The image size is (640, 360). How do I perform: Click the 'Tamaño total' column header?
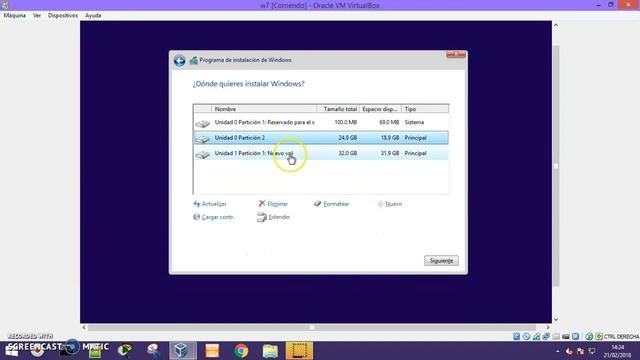tap(338, 109)
